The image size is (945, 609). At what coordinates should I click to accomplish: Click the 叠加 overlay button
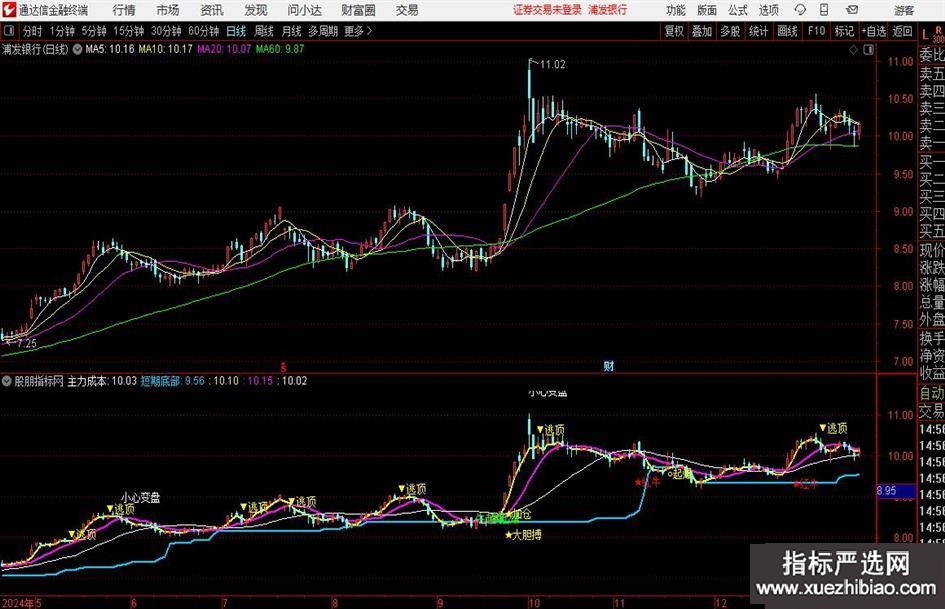[702, 31]
